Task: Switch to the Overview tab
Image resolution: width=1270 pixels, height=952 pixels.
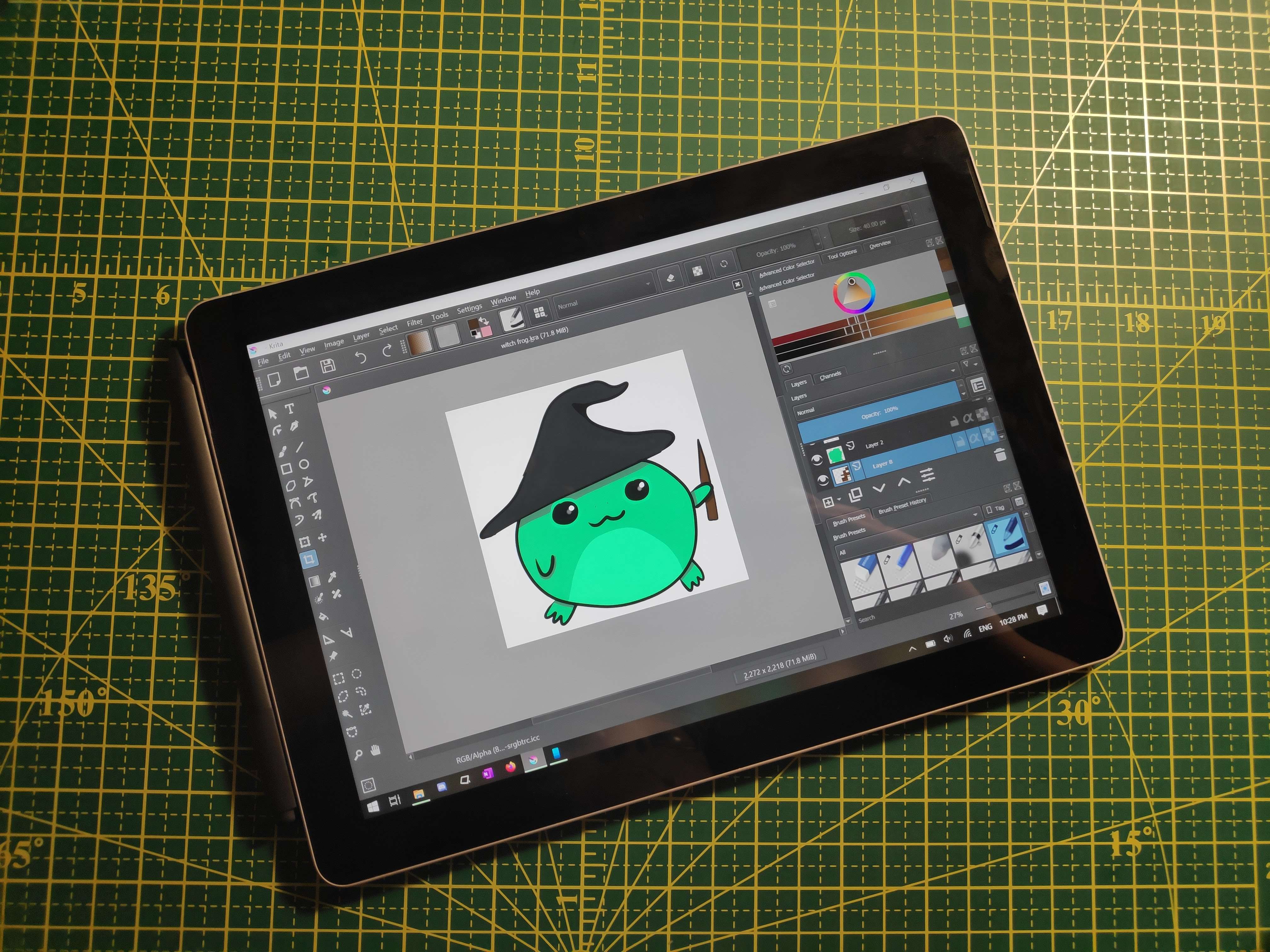Action: click(880, 245)
